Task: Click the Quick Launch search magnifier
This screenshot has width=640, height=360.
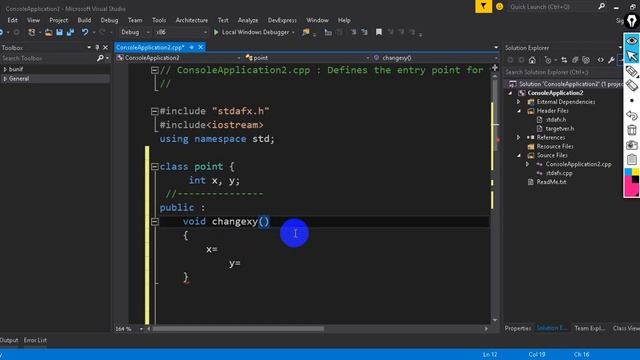Action: click(x=601, y=7)
